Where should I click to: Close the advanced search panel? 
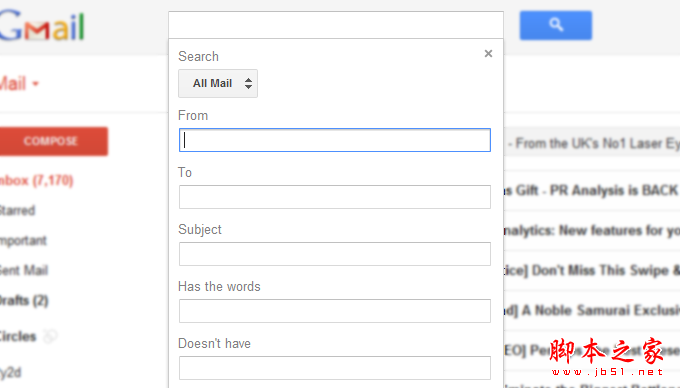(488, 53)
